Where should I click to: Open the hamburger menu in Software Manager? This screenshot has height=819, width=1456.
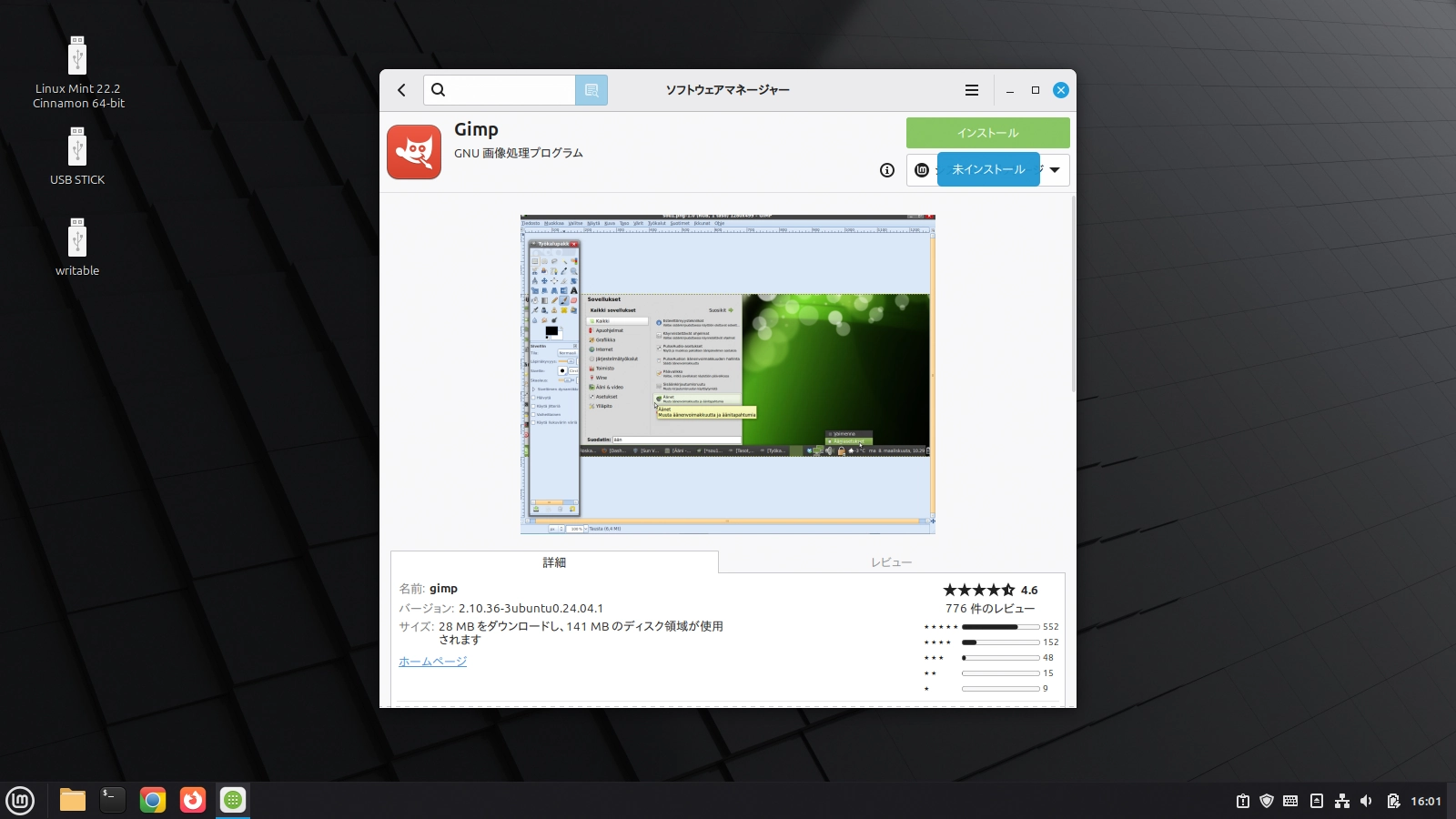point(972,90)
